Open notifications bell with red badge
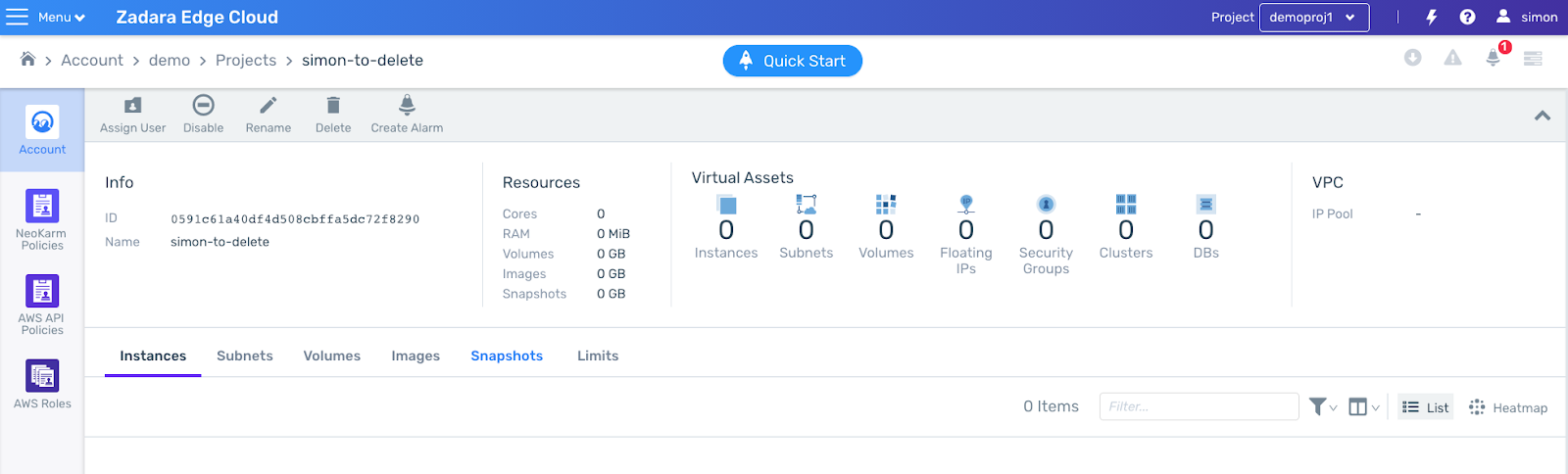The image size is (1568, 474). point(1494,57)
